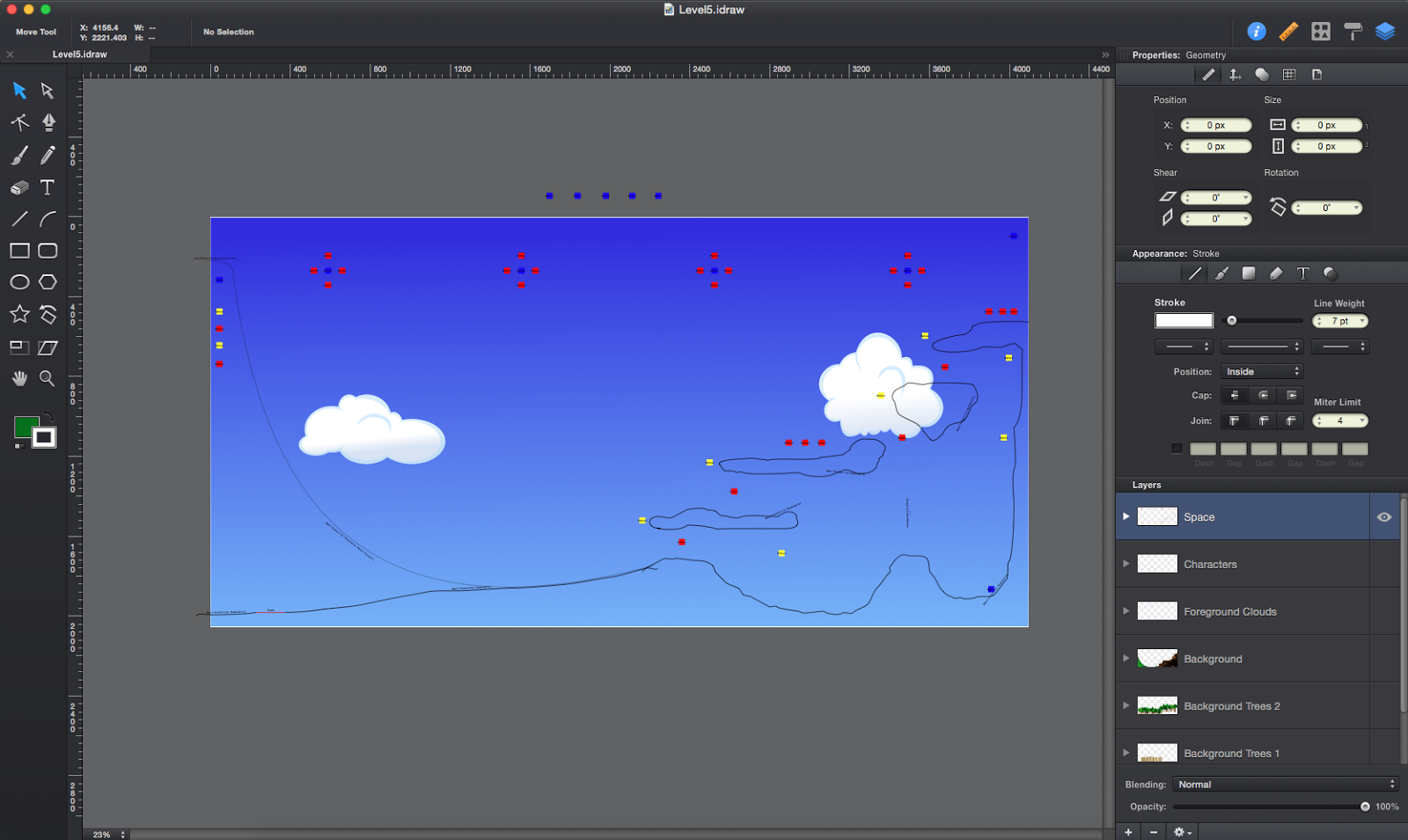
Task: Swap fill and stroke colors
Action: [49, 416]
